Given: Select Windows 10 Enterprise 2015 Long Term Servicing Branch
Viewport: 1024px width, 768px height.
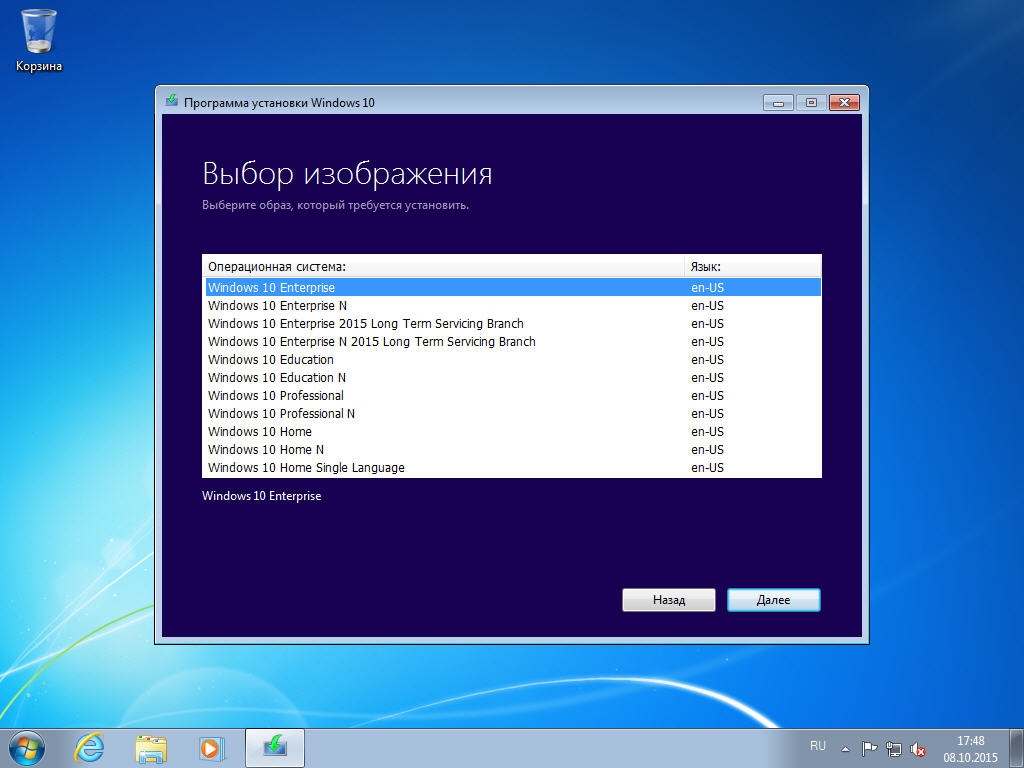Looking at the screenshot, I should click(x=513, y=323).
